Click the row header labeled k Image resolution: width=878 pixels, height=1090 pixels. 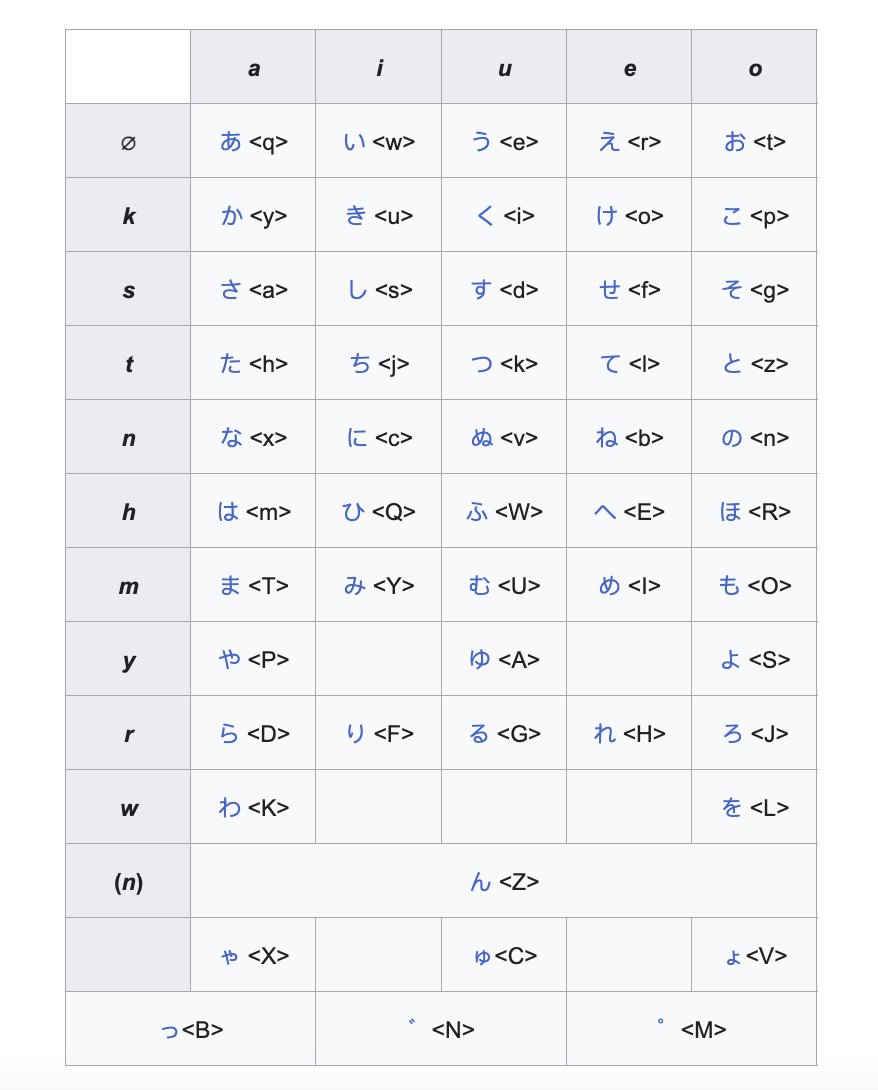(128, 215)
